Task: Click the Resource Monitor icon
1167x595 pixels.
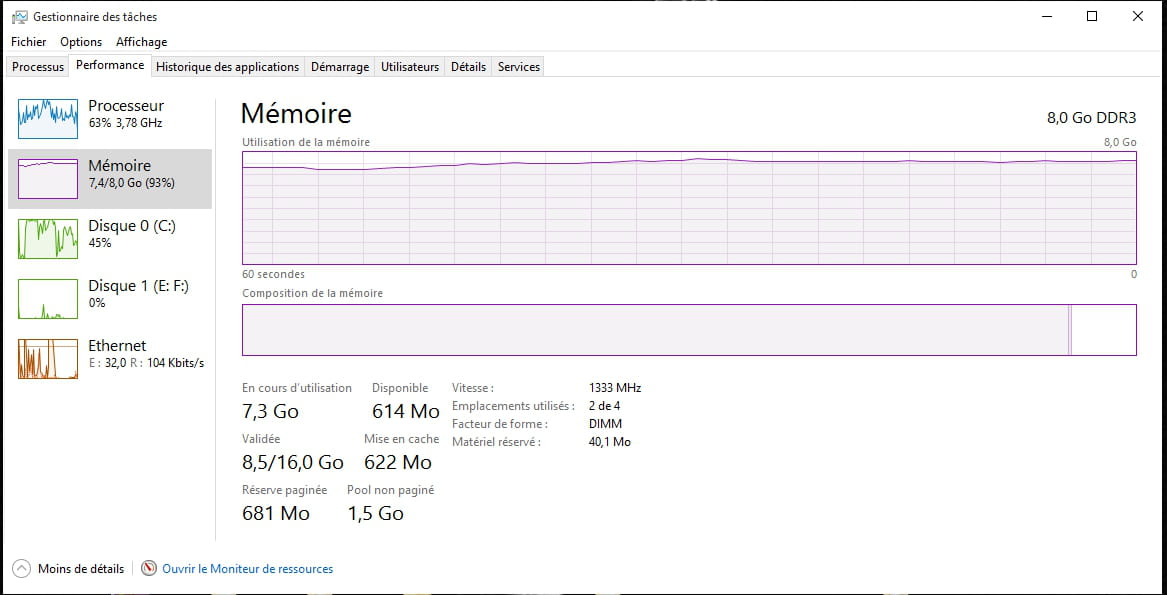Action: (x=149, y=568)
